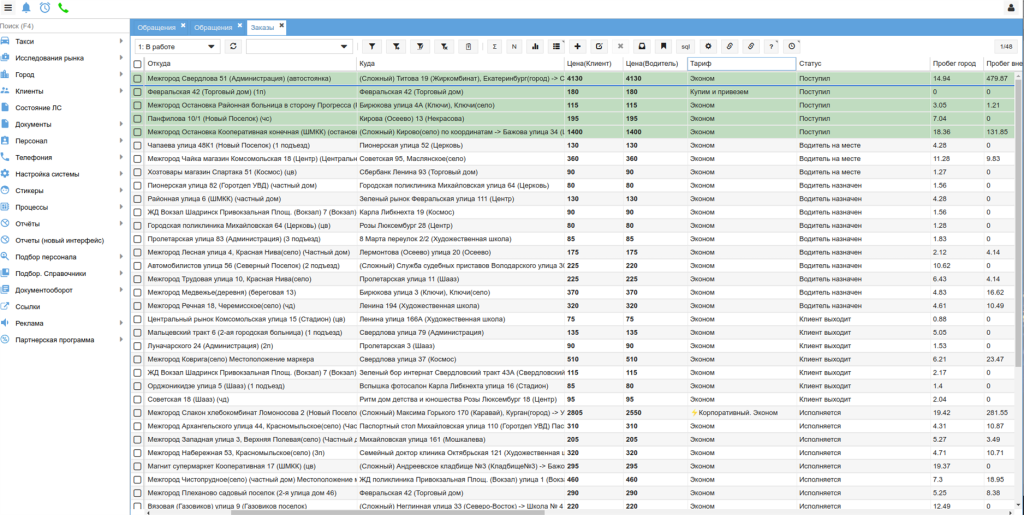The height and width of the screenshot is (515, 1024).
Task: Switch to the Заказы tab
Action: 263,27
